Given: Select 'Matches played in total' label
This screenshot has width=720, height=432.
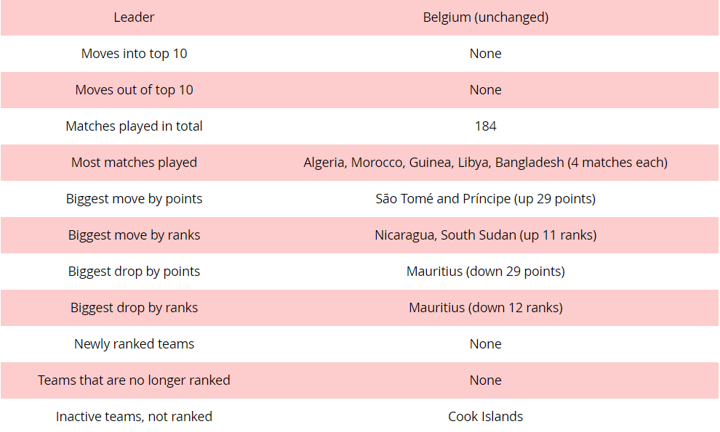Looking at the screenshot, I should [134, 126].
